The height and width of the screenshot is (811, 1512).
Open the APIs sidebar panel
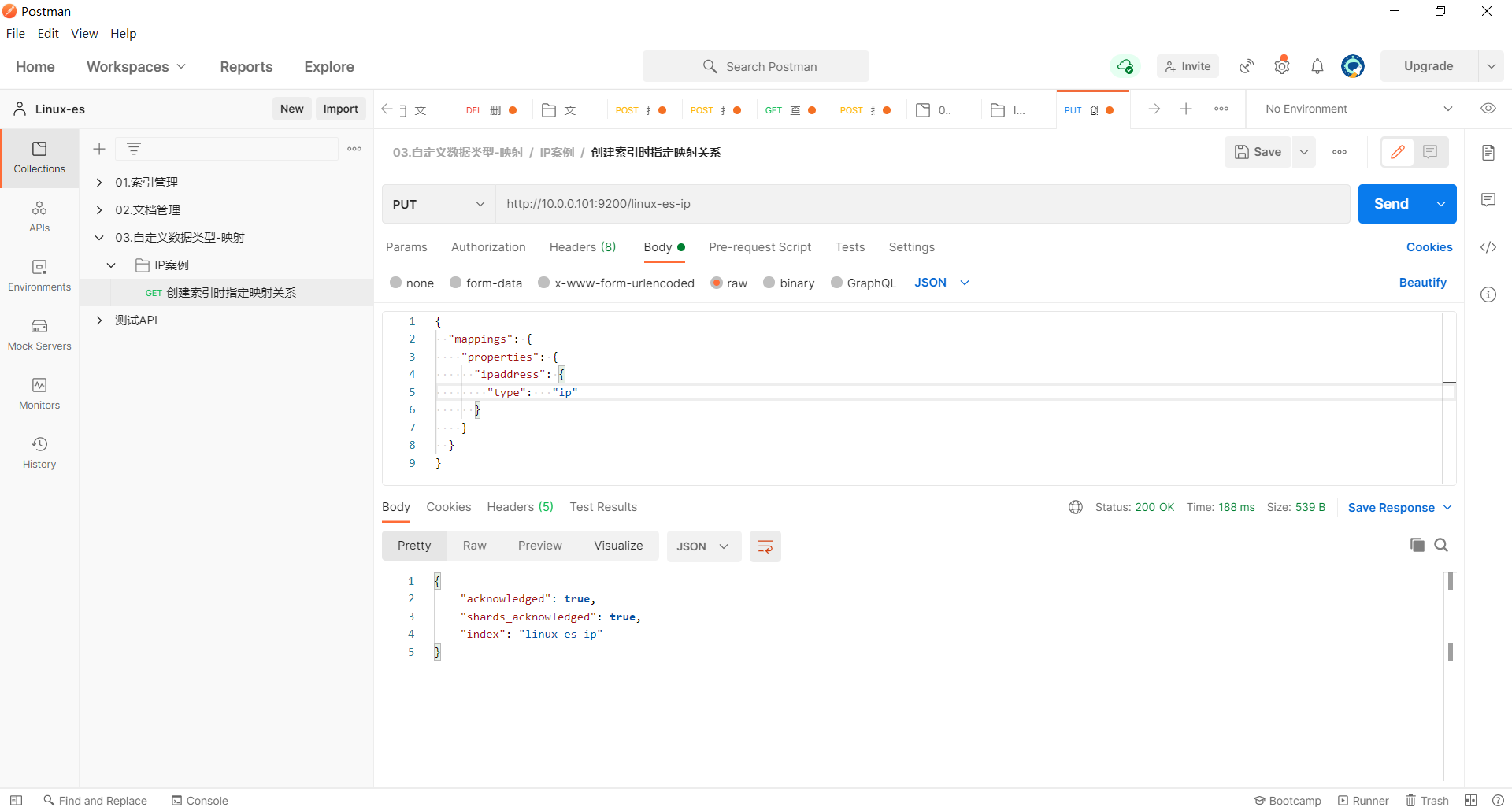tap(39, 217)
